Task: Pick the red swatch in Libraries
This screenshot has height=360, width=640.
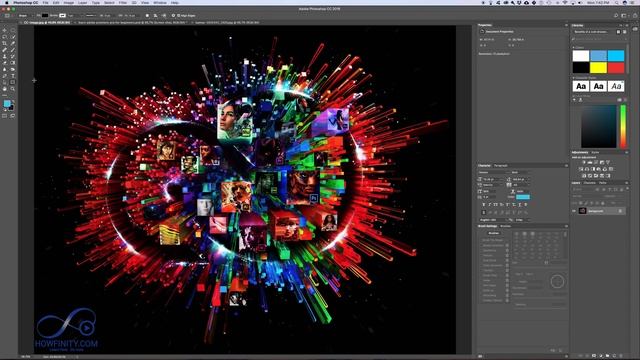Action: (x=616, y=68)
